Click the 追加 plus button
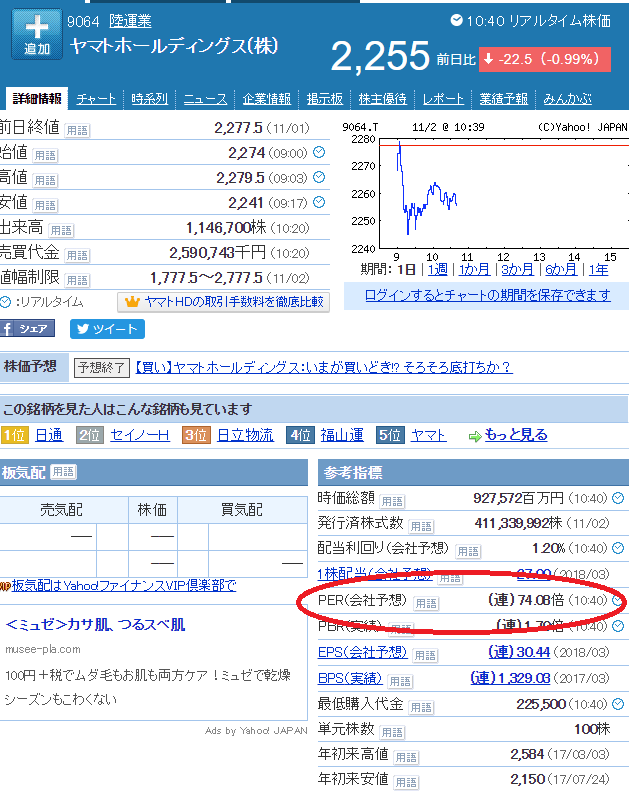The width and height of the screenshot is (629, 791). 37,34
